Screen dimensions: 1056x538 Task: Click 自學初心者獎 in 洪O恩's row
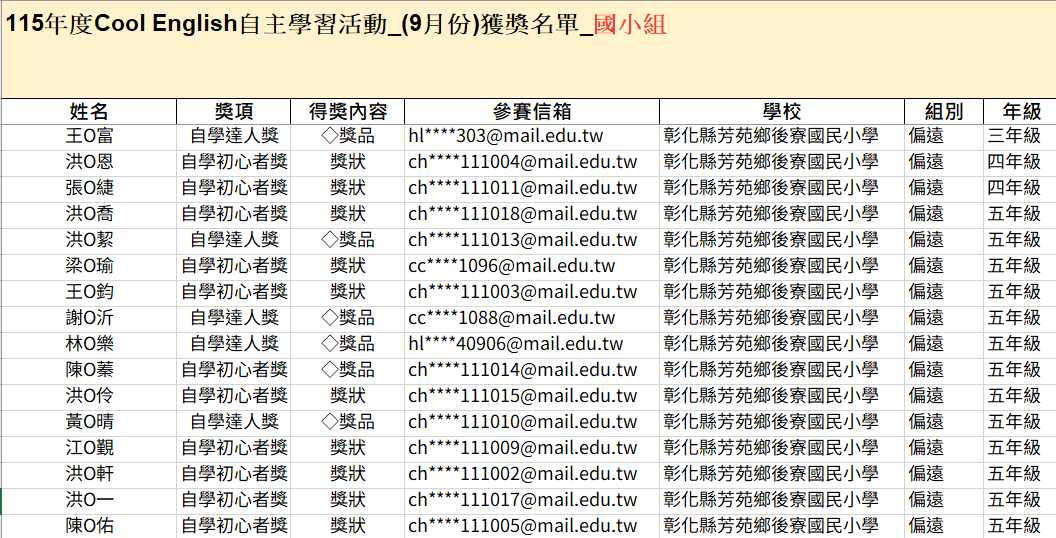click(x=234, y=162)
